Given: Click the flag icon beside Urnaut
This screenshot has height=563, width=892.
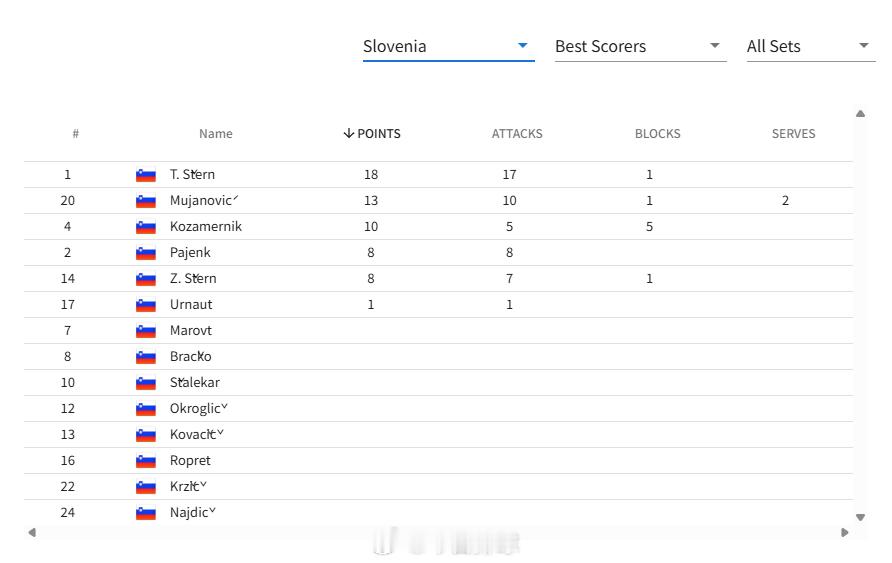Looking at the screenshot, I should (146, 305).
